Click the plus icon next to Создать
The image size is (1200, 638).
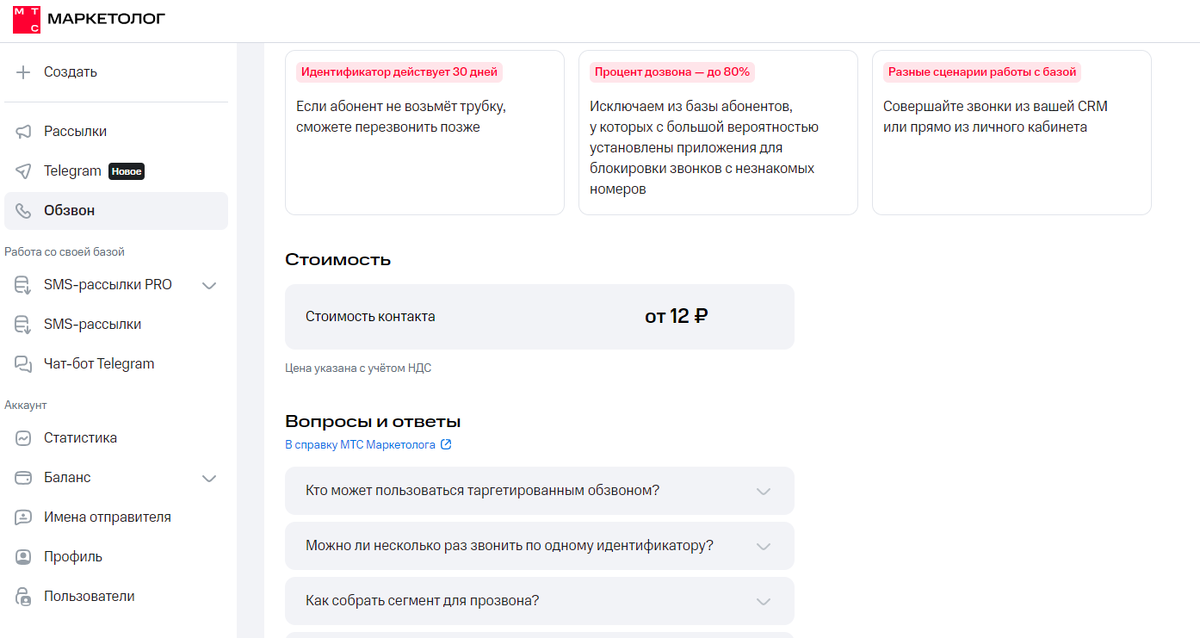pyautogui.click(x=23, y=72)
